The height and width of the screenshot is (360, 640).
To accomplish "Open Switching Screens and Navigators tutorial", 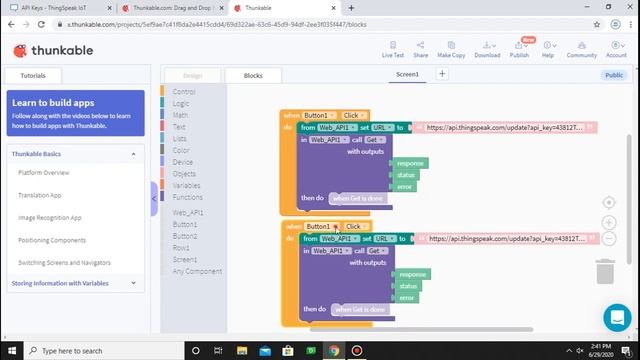I will 64,262.
